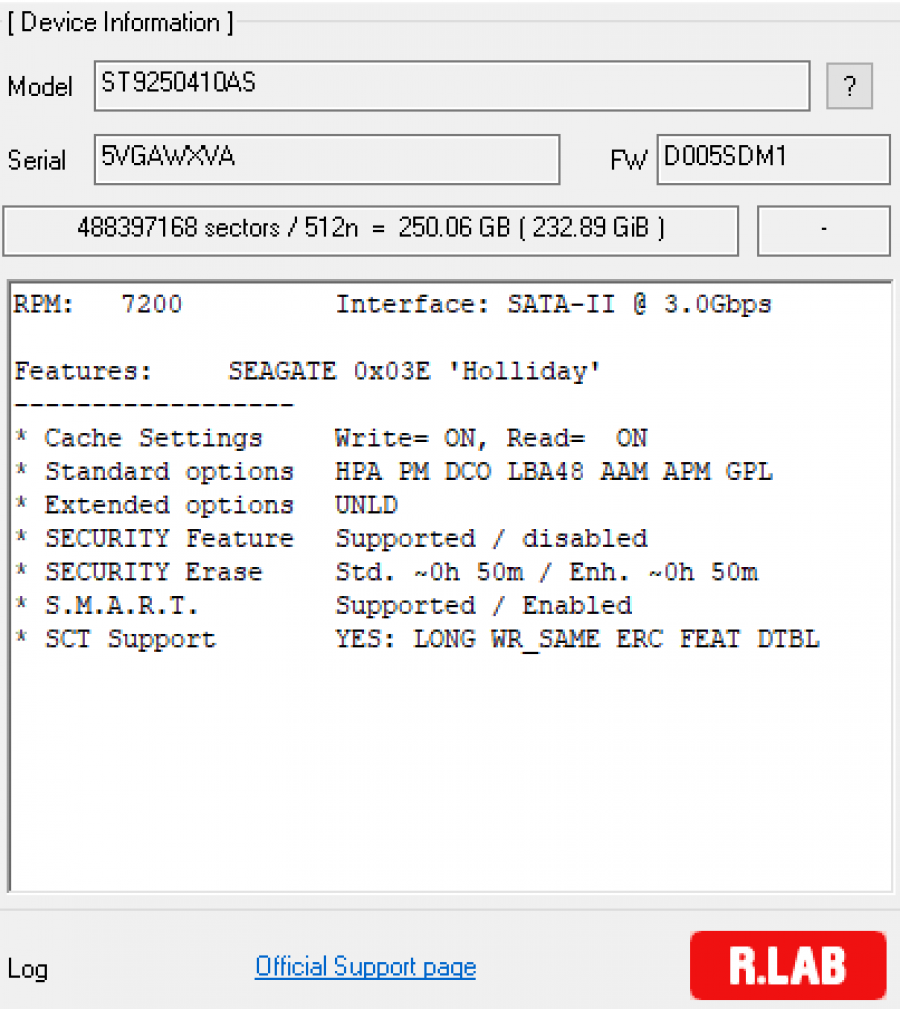The height and width of the screenshot is (1009, 900).
Task: Click the SECURITY Feature row
Action: pyautogui.click(x=331, y=539)
